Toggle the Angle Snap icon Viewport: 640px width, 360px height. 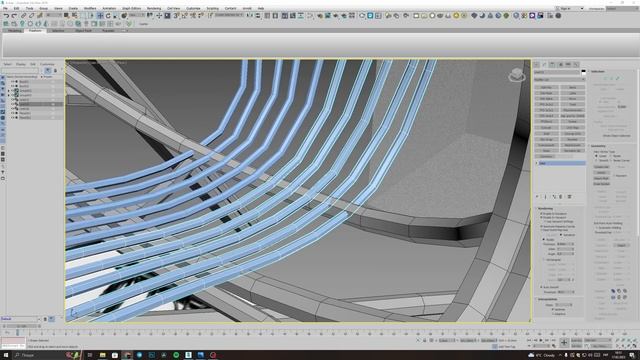pos(184,16)
